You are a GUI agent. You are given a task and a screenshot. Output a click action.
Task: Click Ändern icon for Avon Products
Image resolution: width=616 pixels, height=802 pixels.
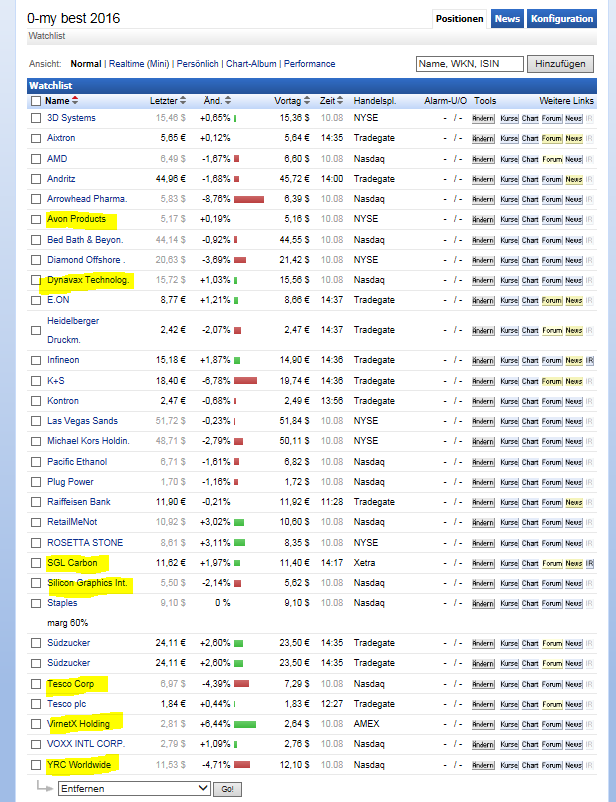(483, 219)
